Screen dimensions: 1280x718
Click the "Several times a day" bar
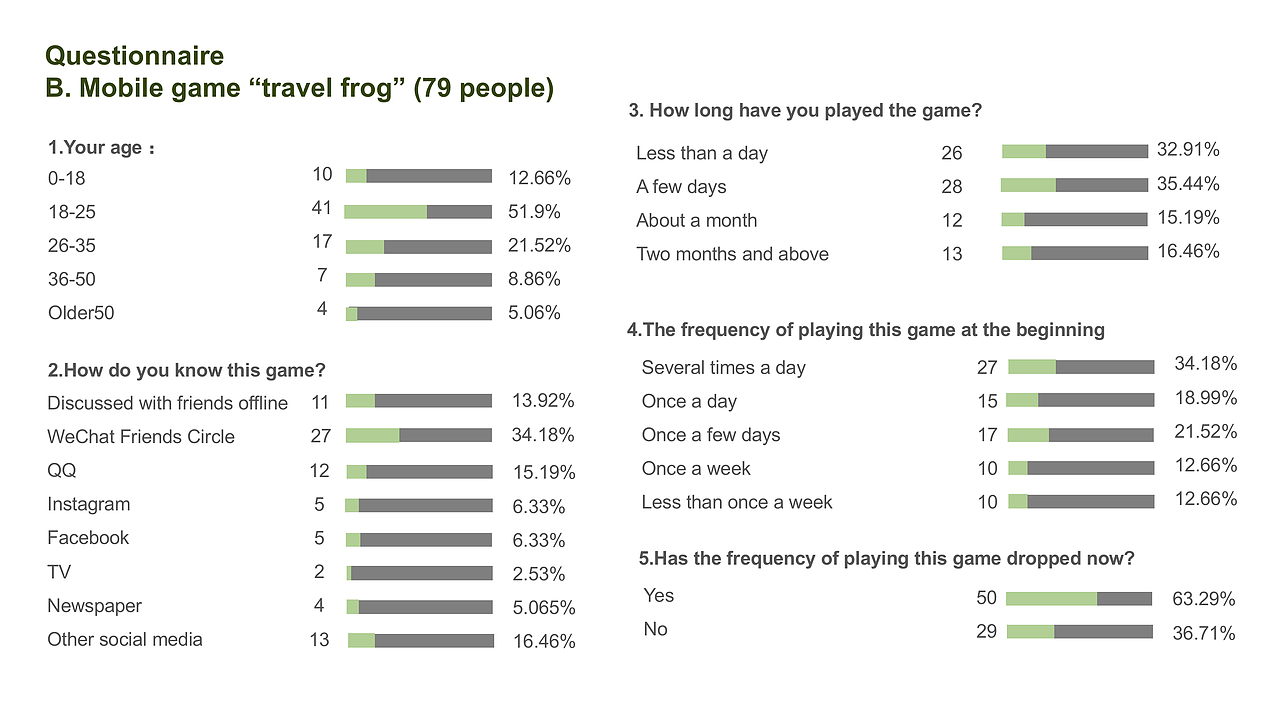point(1081,367)
